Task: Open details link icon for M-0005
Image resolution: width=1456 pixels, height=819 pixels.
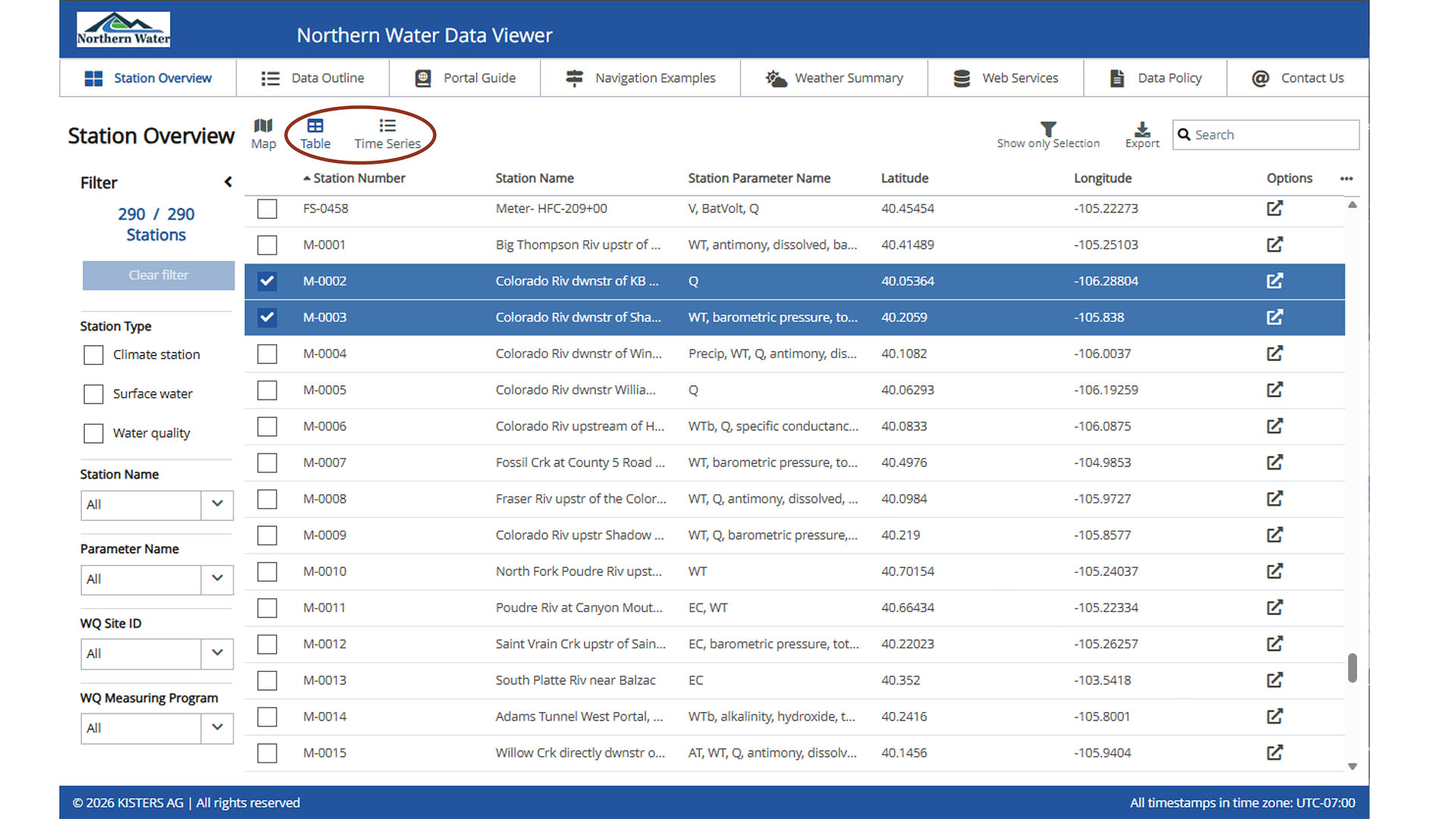Action: click(1275, 390)
